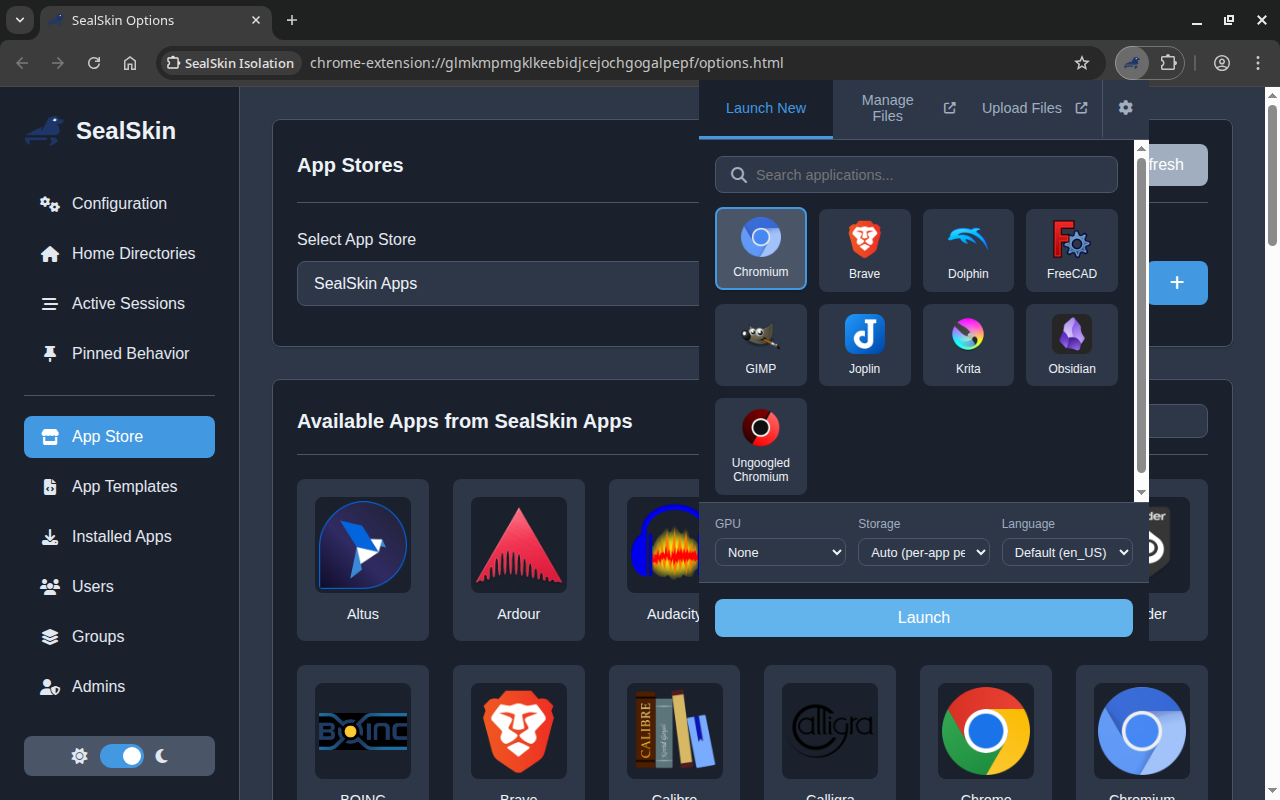This screenshot has height=800, width=1280.
Task: Pick the Dolphin file manager icon
Action: (x=967, y=249)
